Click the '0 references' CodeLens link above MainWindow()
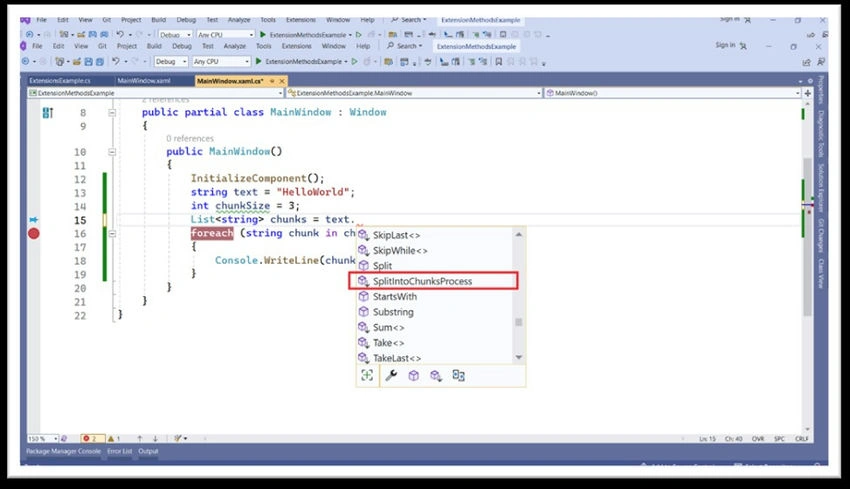Viewport: 850px width, 489px height. point(190,139)
